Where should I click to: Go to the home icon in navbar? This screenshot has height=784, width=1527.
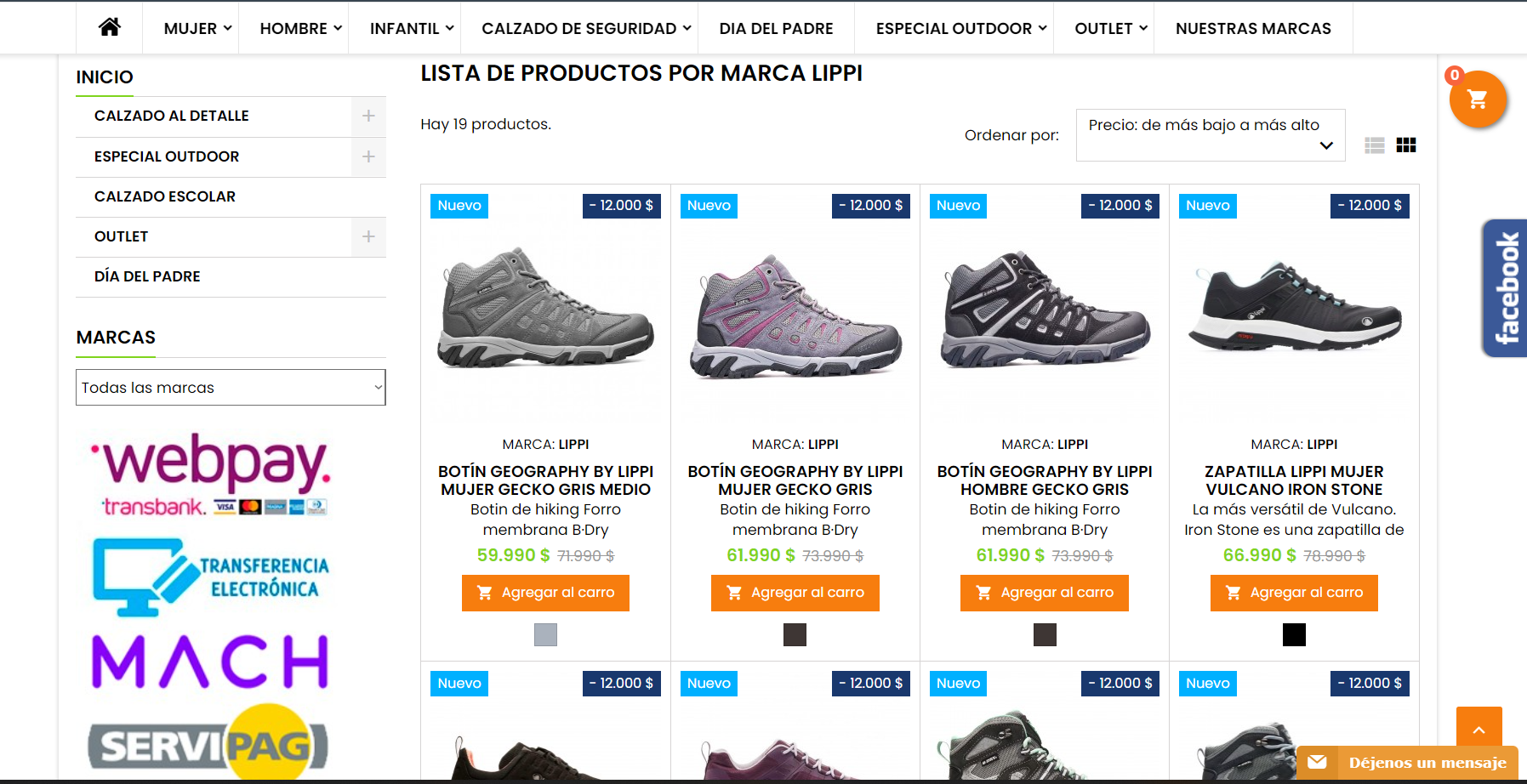110,28
